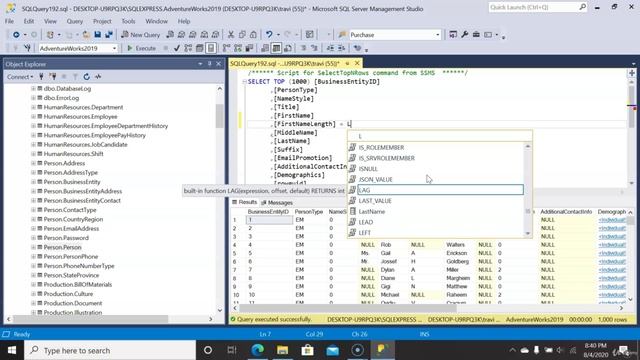Viewport: 640px width, 360px height.
Task: Expand the dbo.DatabaseLog table node
Action: coord(33,89)
